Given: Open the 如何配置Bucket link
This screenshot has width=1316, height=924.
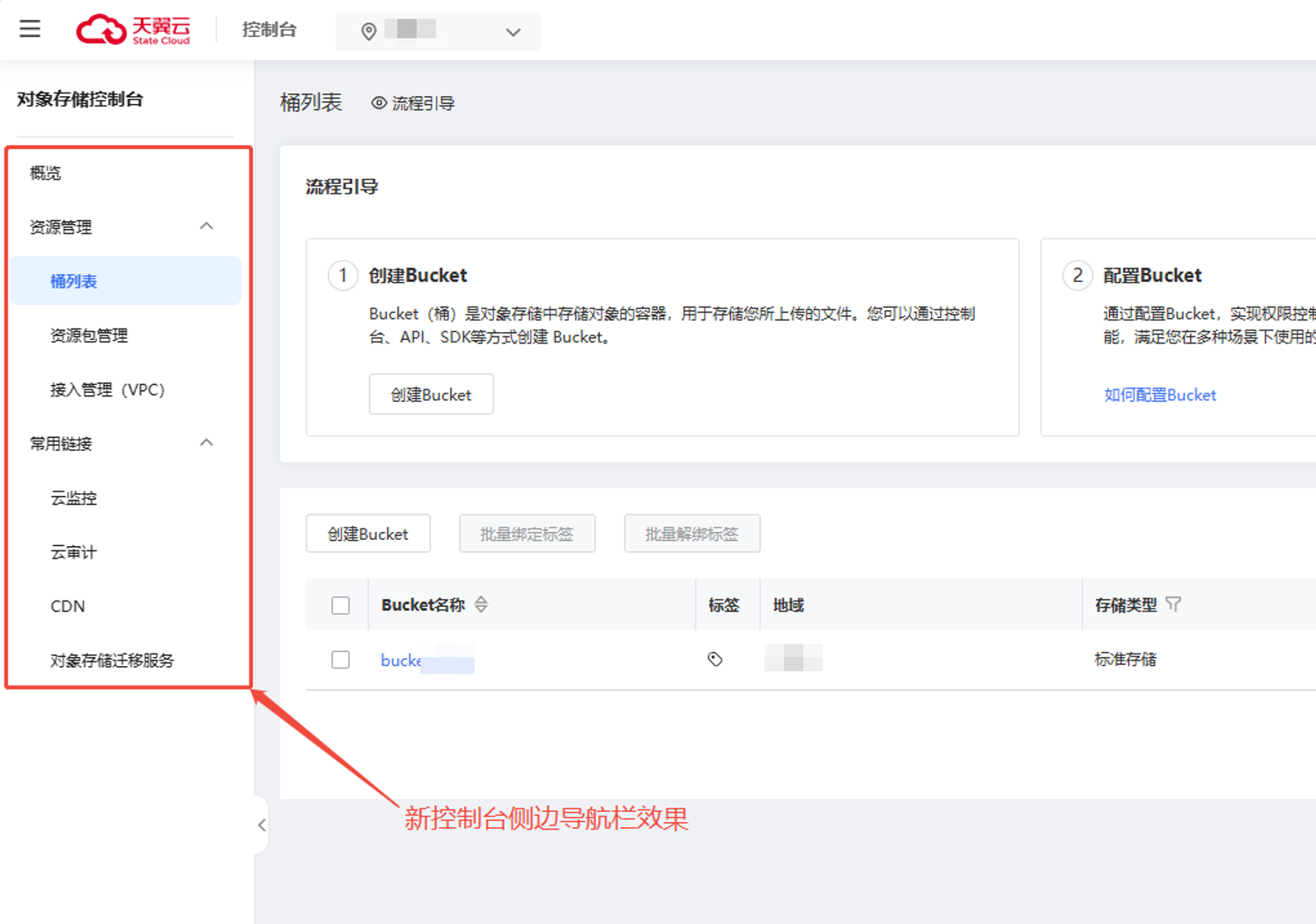Looking at the screenshot, I should pos(1159,395).
